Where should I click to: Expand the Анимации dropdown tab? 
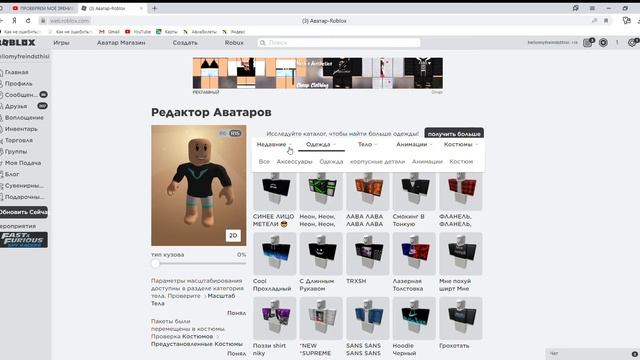414,144
